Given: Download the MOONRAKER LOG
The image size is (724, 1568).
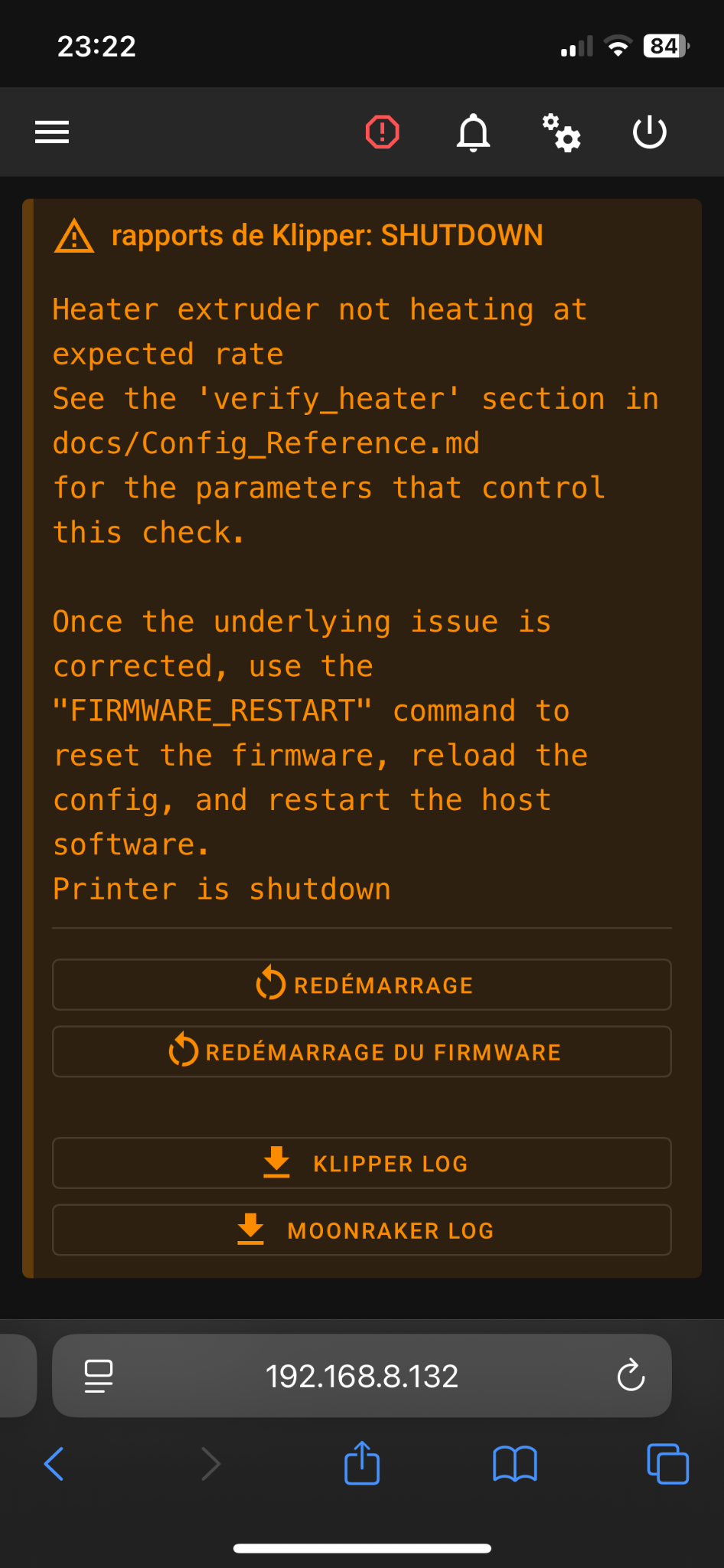Looking at the screenshot, I should (x=362, y=1230).
